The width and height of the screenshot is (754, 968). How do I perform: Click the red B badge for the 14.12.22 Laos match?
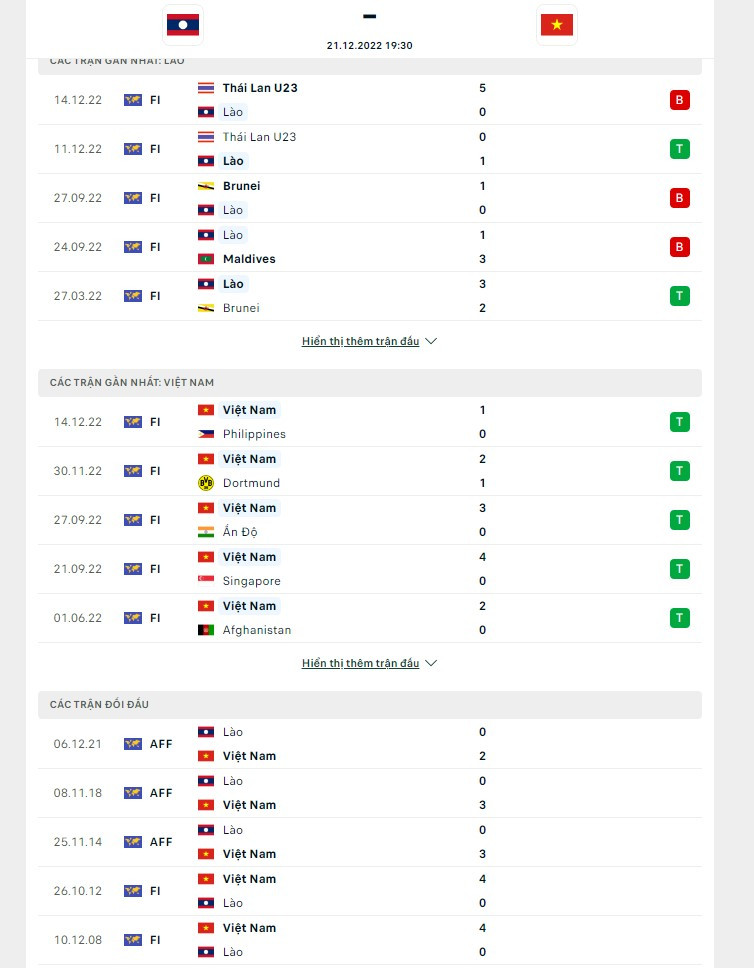coord(680,100)
